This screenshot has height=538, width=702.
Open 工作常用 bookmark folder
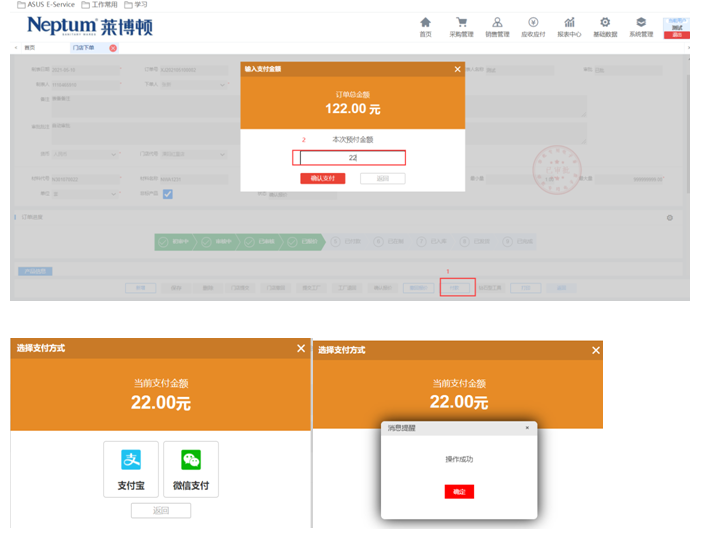coord(99,4)
